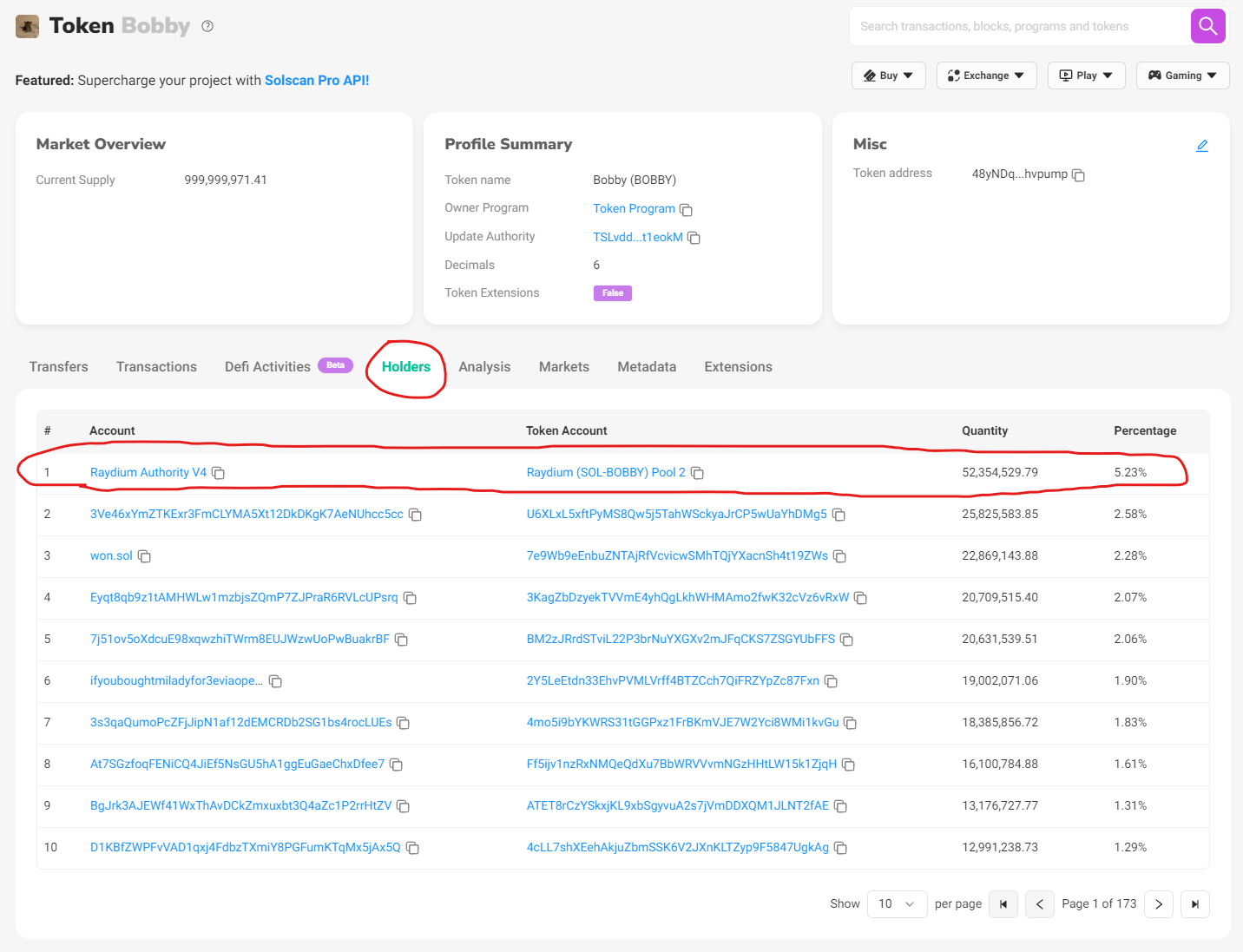Image resolution: width=1243 pixels, height=952 pixels.
Task: Click the Bobby token avatar image
Action: 27,26
